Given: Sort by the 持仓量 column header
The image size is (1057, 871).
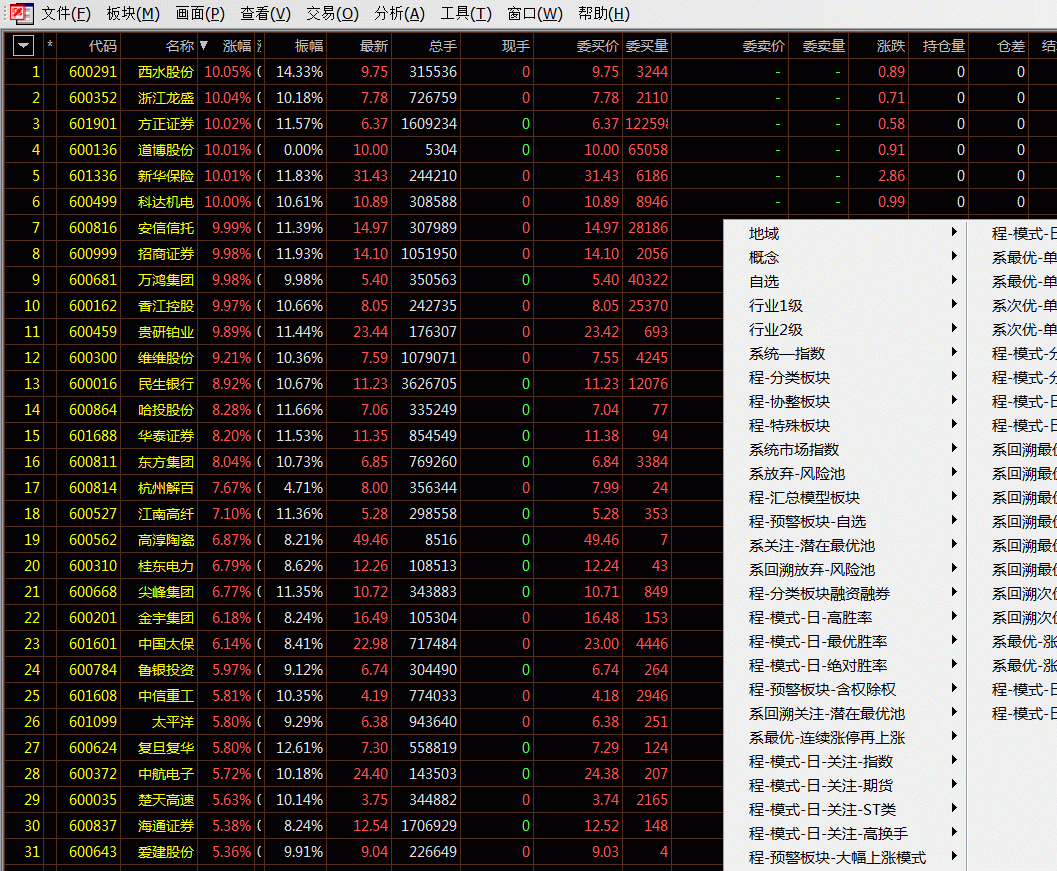Looking at the screenshot, I should 944,46.
